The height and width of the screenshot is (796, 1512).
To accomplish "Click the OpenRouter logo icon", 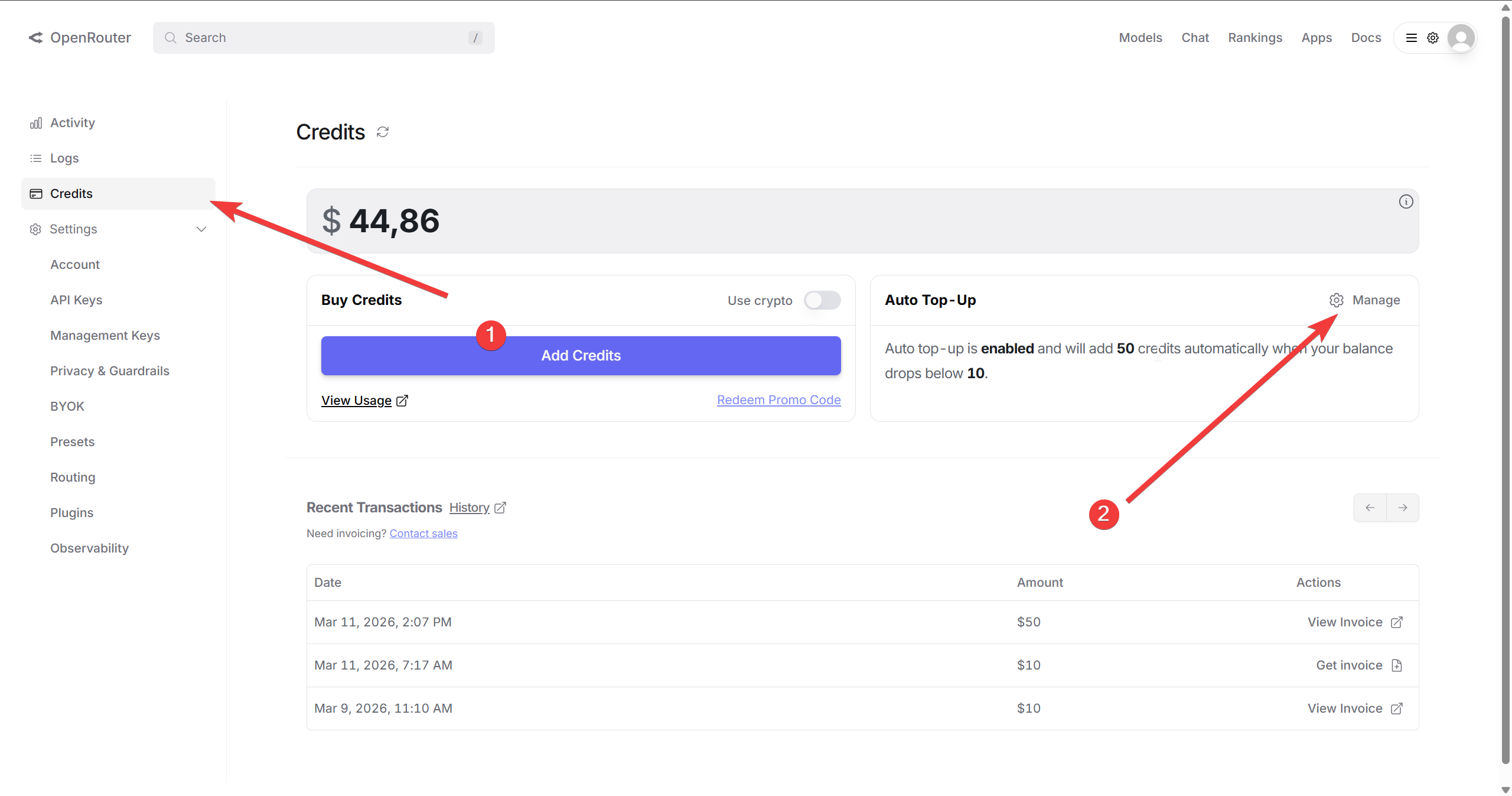I will click(36, 38).
